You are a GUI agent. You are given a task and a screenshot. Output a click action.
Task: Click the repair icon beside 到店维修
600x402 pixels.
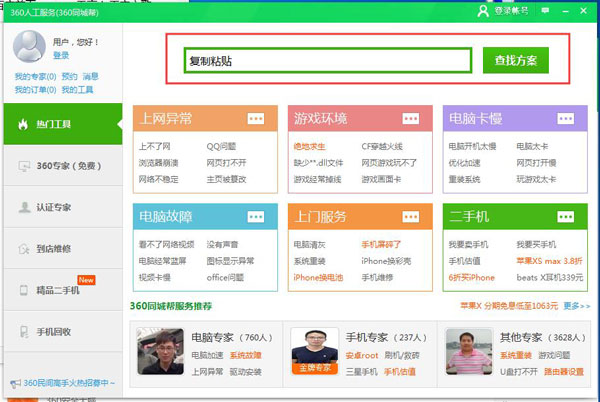[24, 249]
